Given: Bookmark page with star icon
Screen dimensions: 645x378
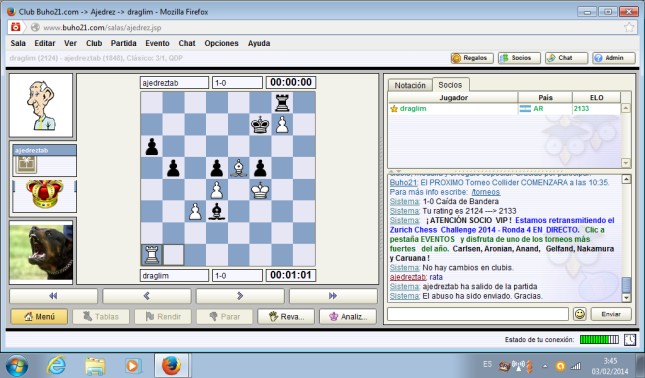Looking at the screenshot, I should (629, 28).
